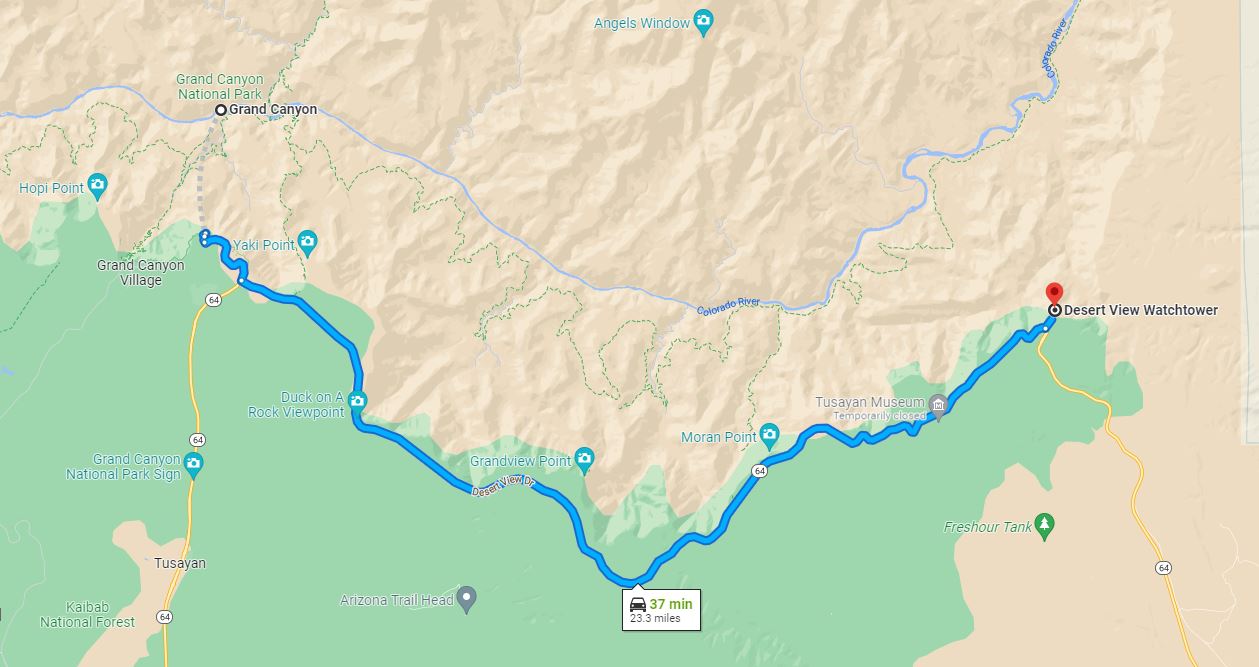The height and width of the screenshot is (667, 1259).
Task: Click the Tusayan town label
Action: click(x=180, y=563)
